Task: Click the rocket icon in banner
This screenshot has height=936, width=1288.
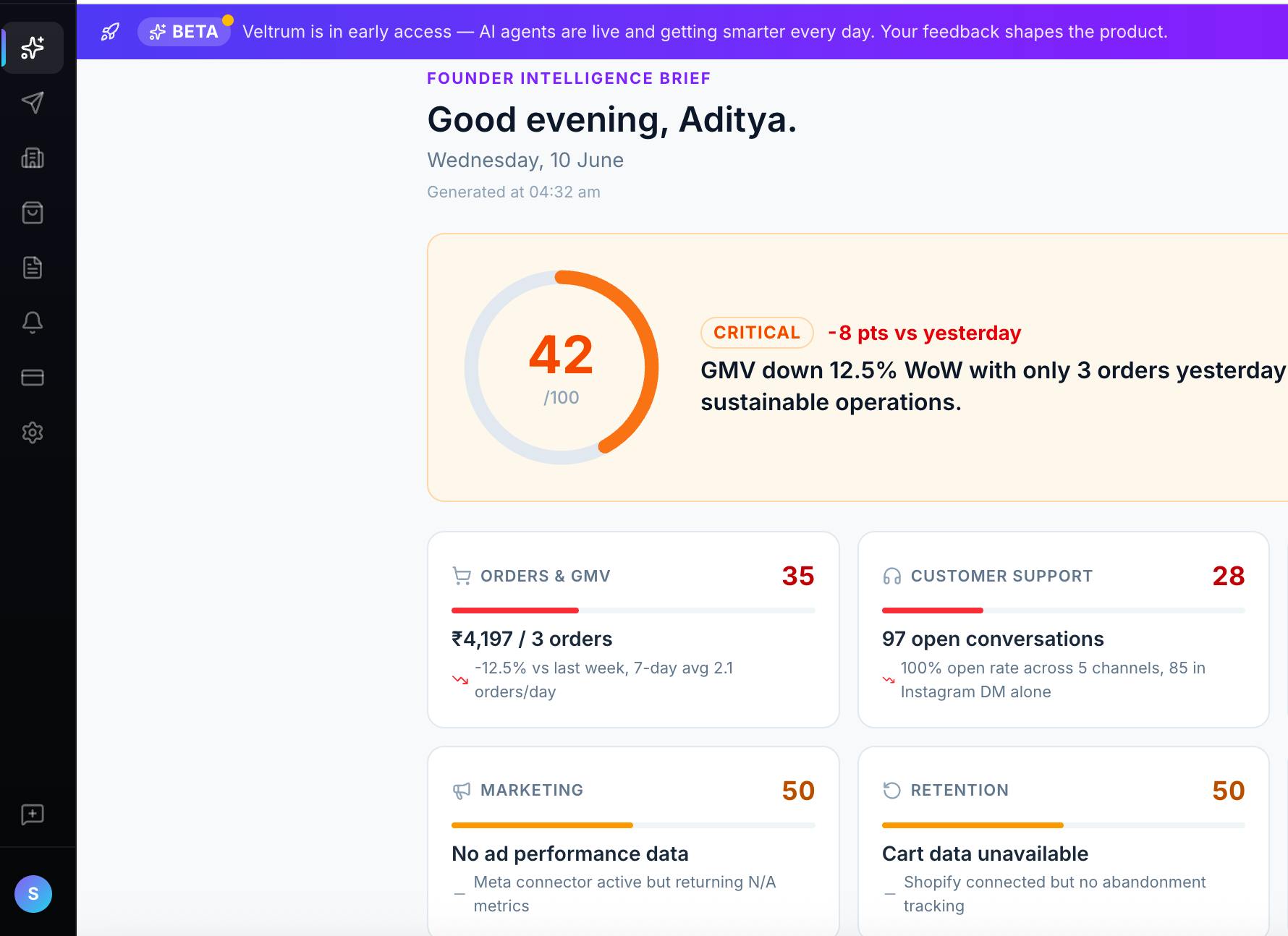Action: click(110, 32)
